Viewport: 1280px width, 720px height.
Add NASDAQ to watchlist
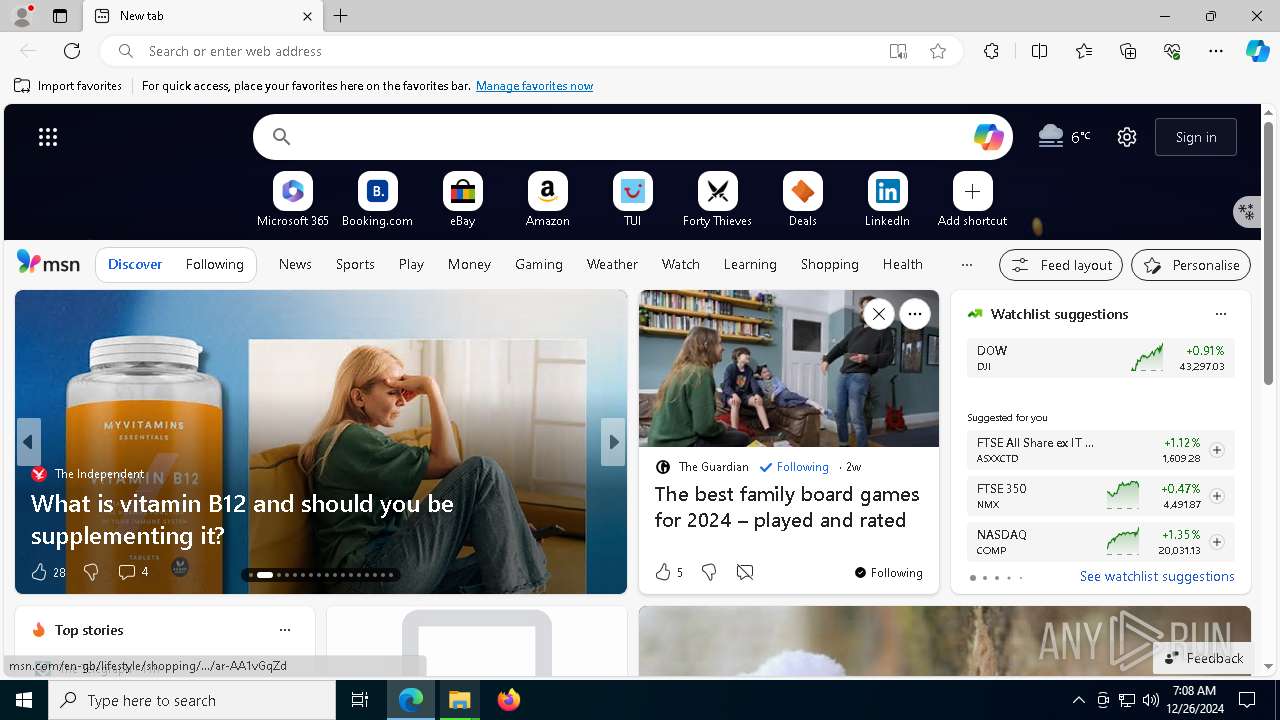coord(1216,542)
